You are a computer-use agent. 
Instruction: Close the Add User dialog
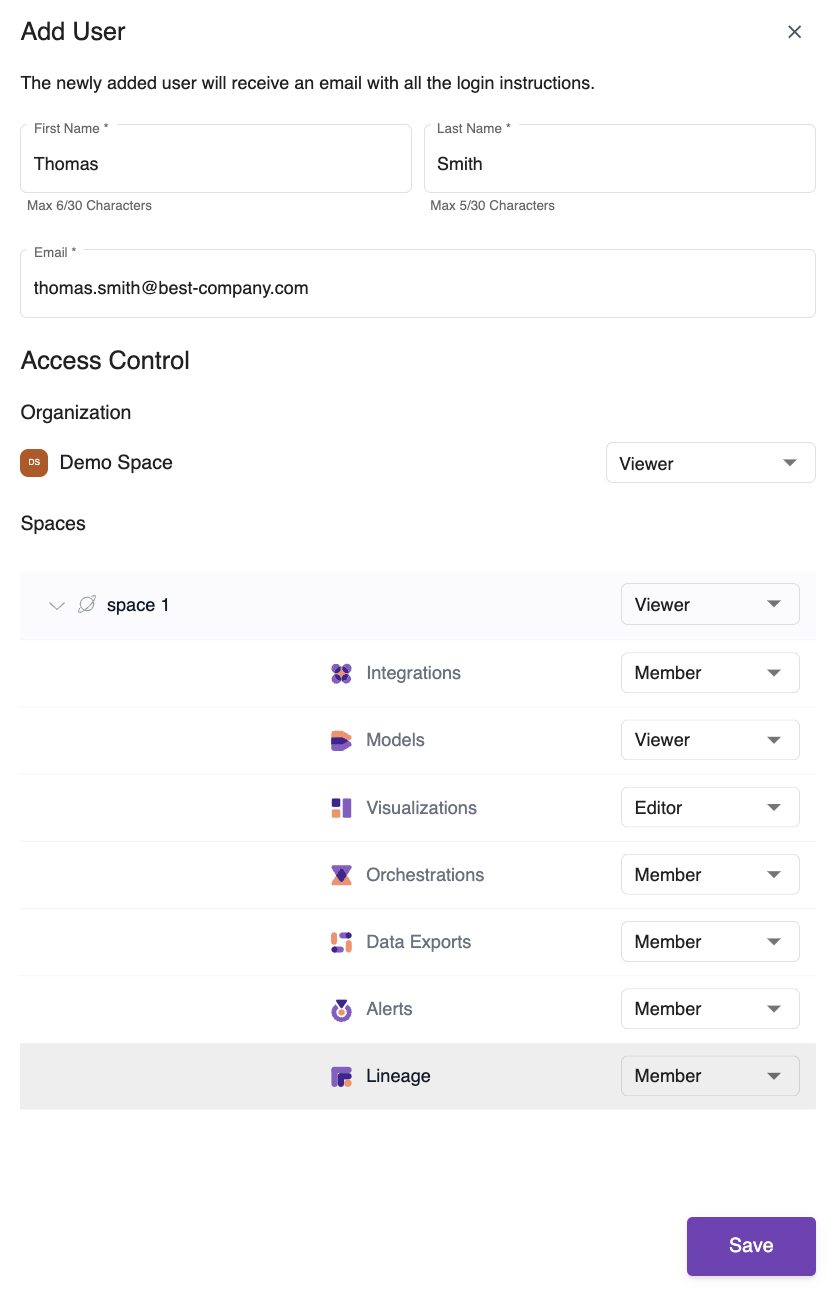(x=795, y=32)
